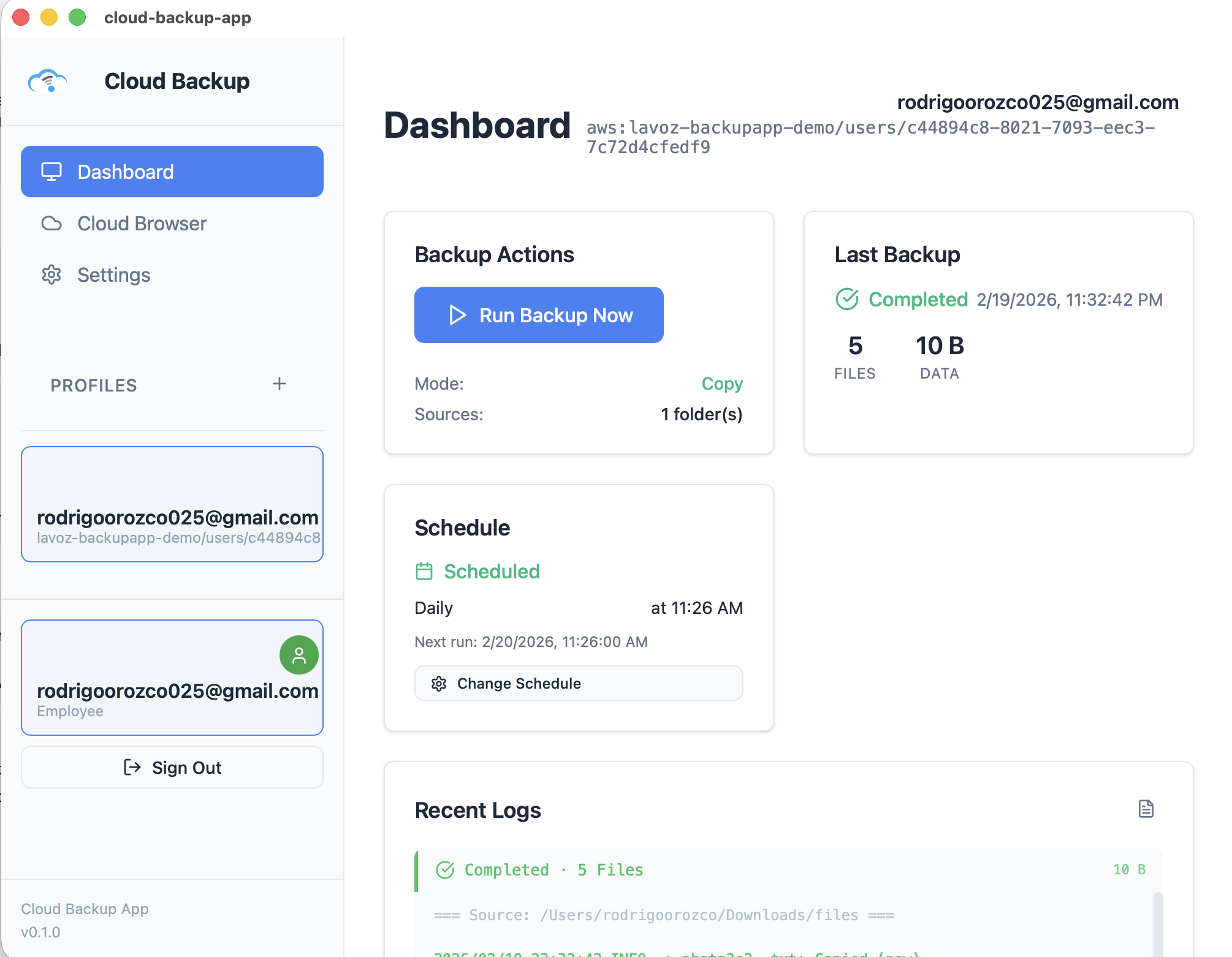The image size is (1232, 957).
Task: Open Settings using the gear icon
Action: click(x=52, y=275)
